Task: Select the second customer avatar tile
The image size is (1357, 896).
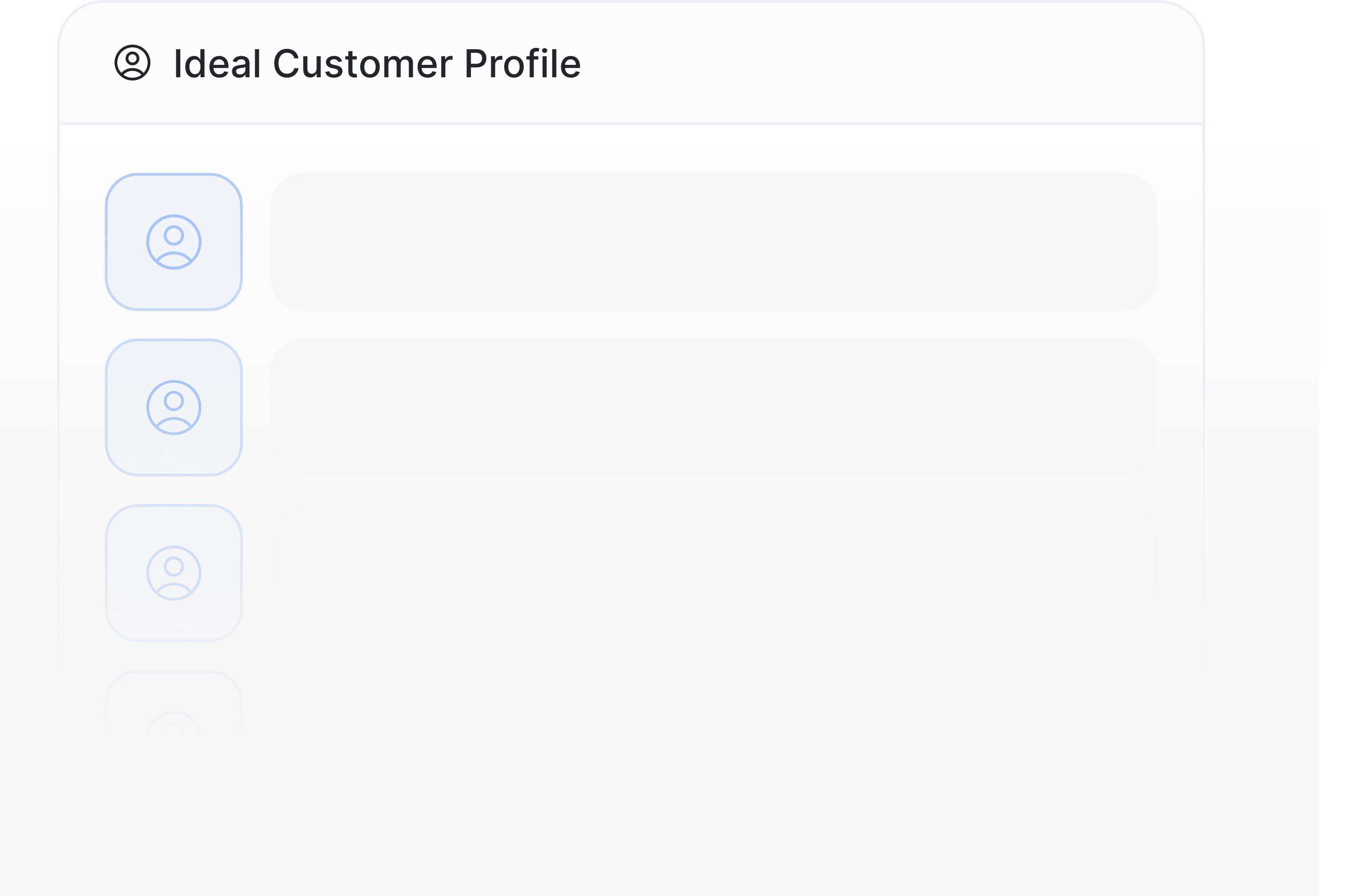Action: pyautogui.click(x=174, y=408)
